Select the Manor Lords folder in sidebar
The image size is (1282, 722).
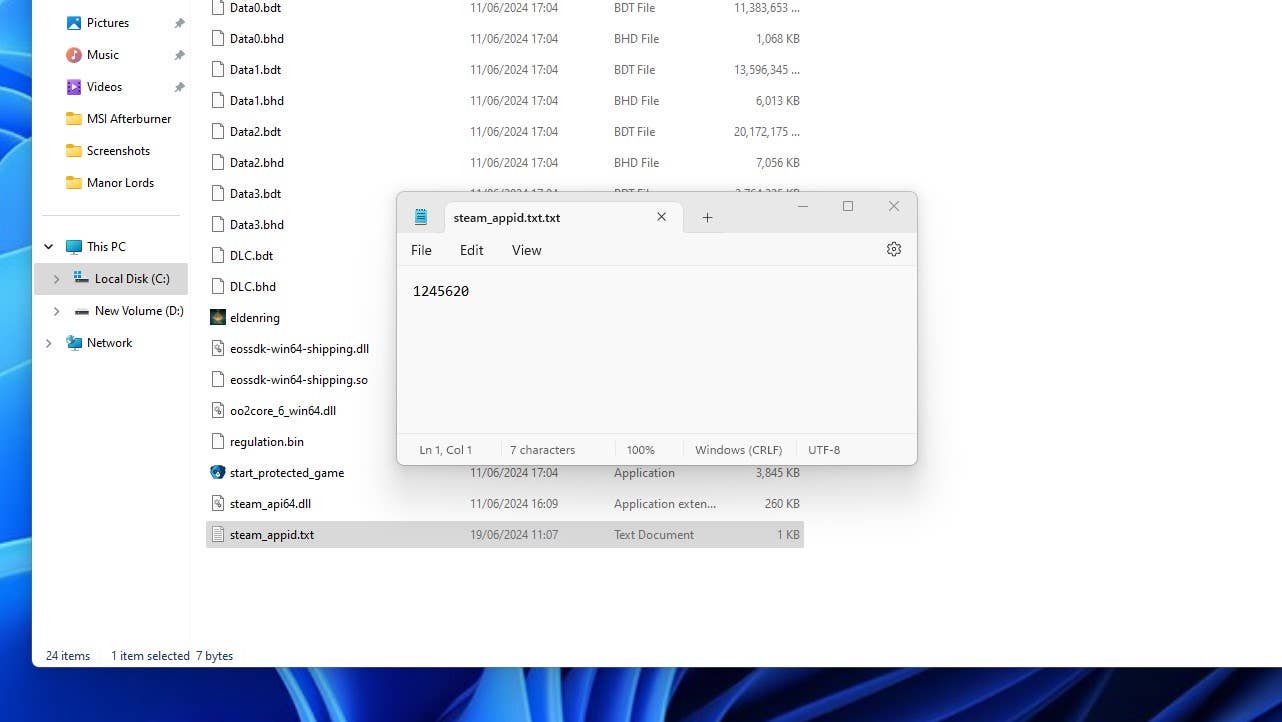pyautogui.click(x=120, y=183)
